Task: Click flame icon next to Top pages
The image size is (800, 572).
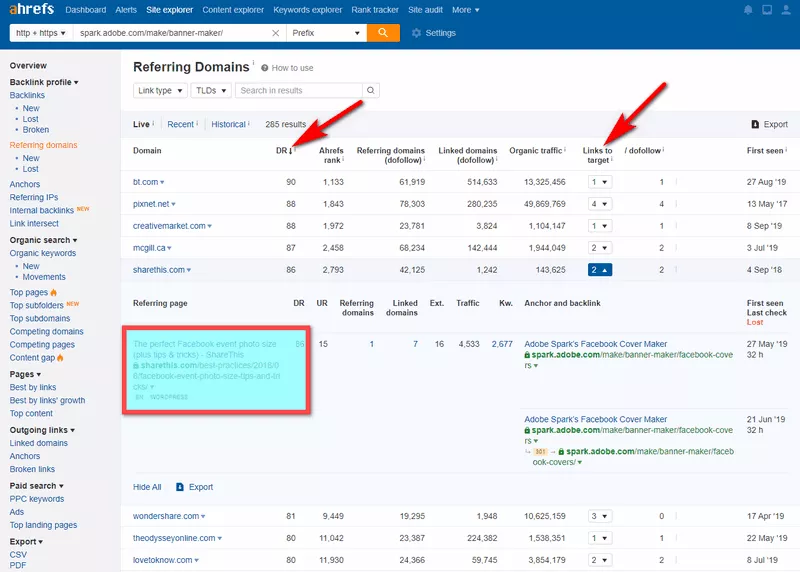Action: pyautogui.click(x=54, y=292)
